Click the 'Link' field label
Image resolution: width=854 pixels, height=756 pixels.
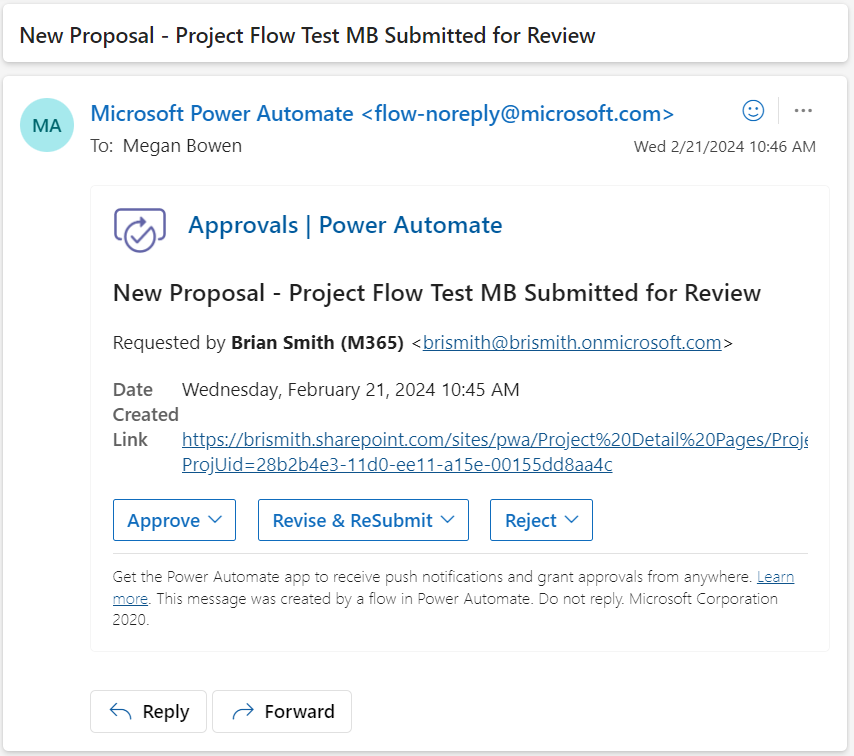click(x=130, y=440)
